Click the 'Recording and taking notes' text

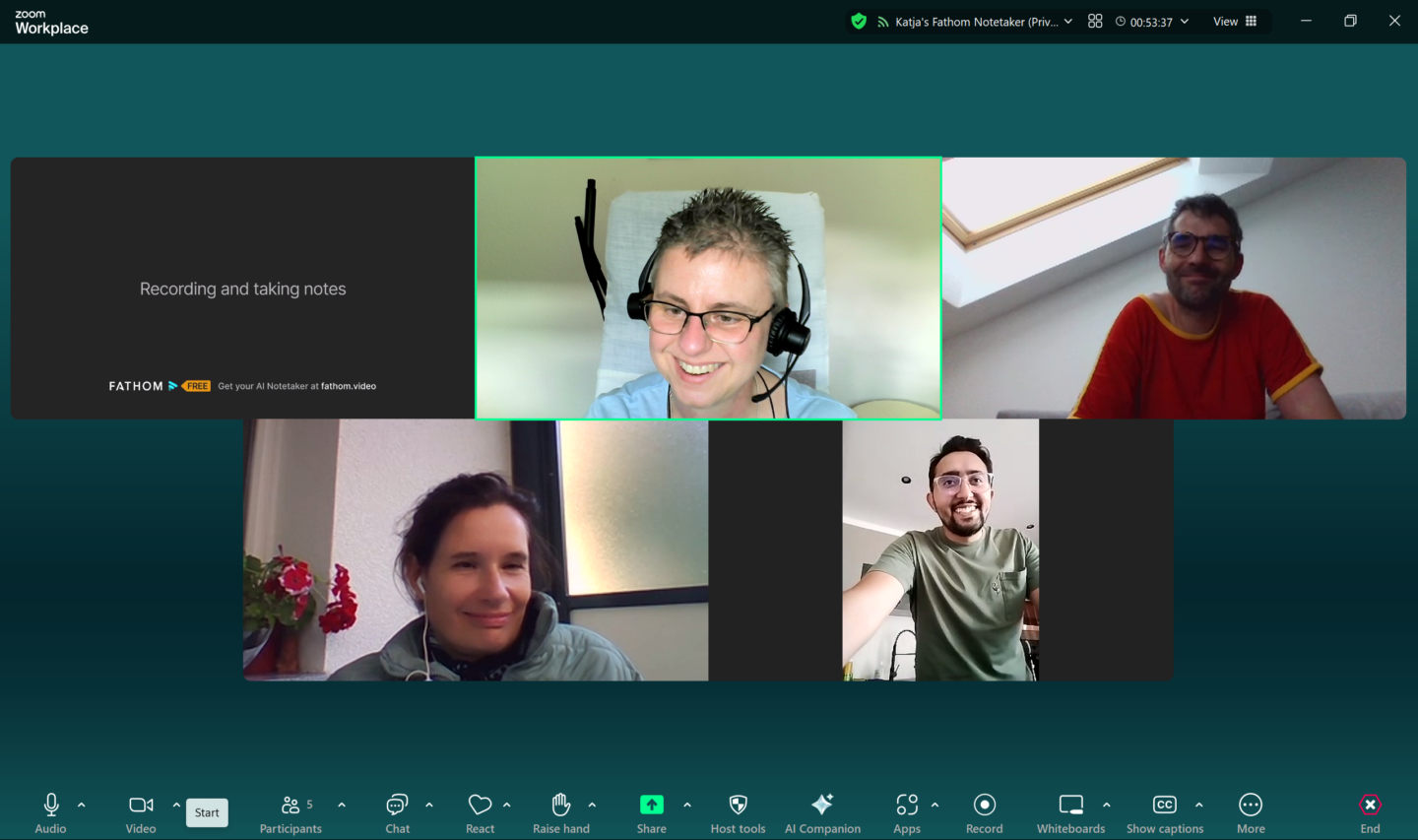click(x=243, y=289)
